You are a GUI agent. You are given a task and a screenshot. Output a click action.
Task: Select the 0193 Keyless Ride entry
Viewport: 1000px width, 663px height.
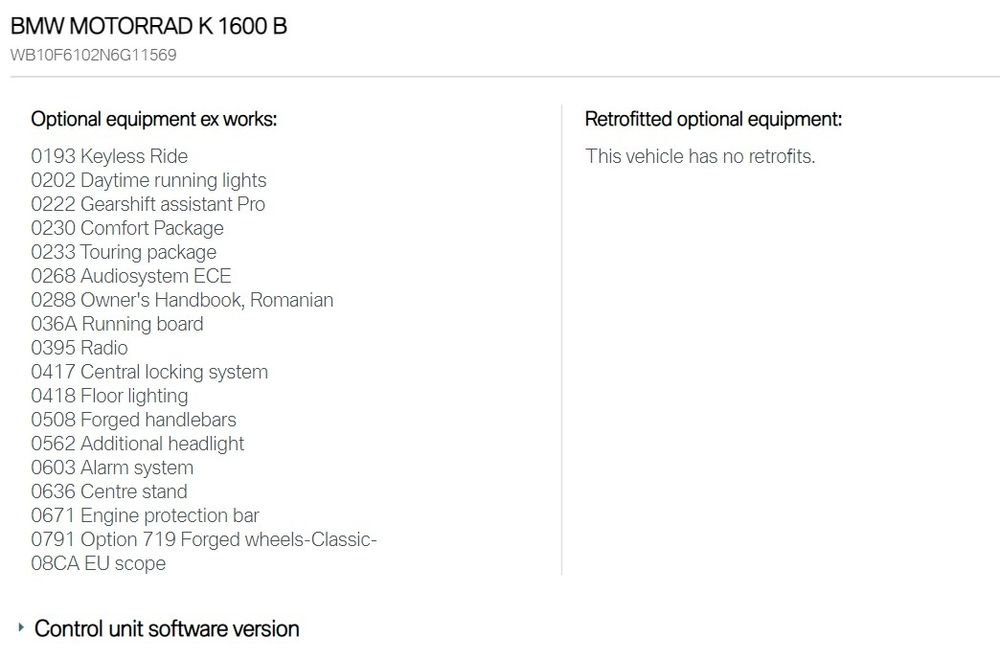(x=109, y=156)
